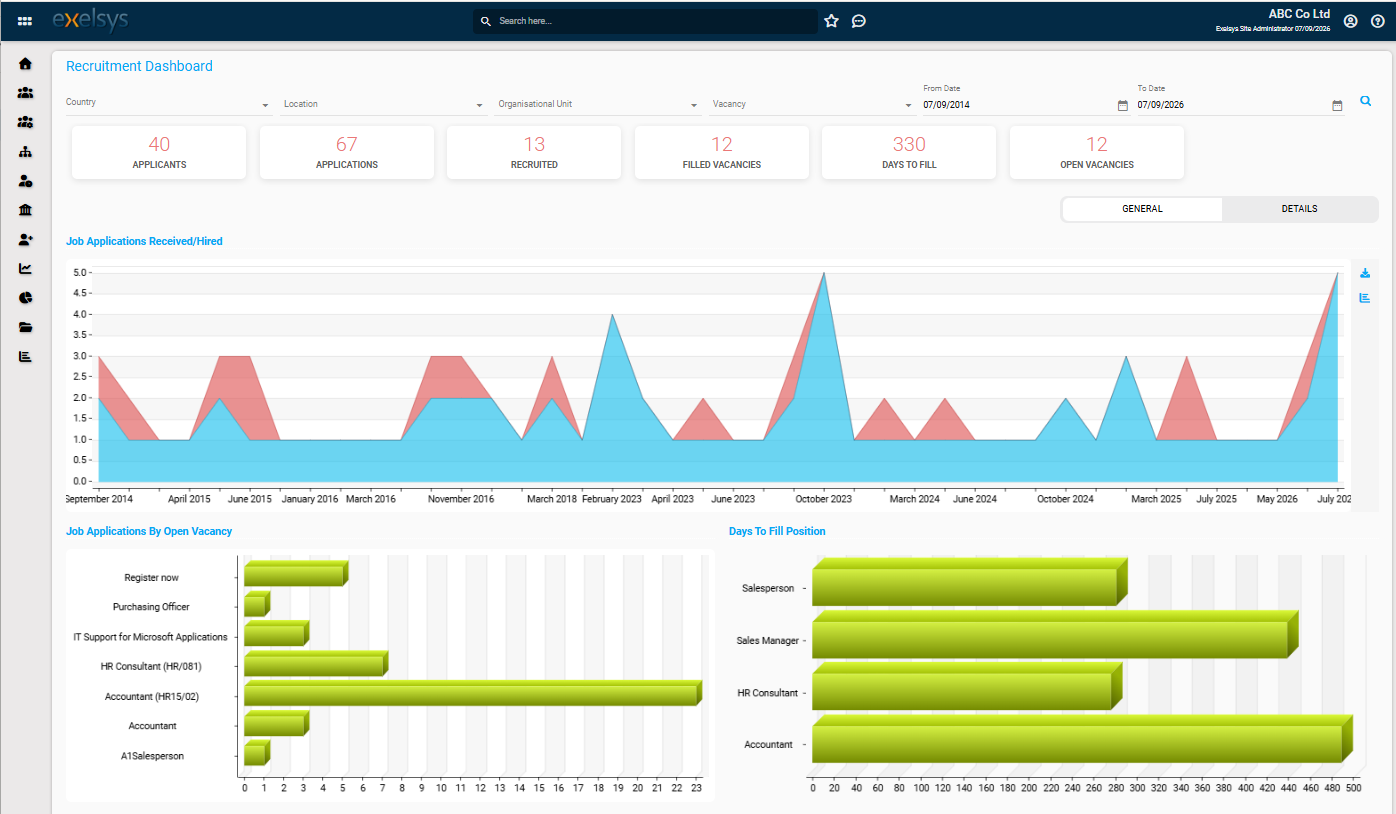Go to Home in the sidebar

(25, 64)
